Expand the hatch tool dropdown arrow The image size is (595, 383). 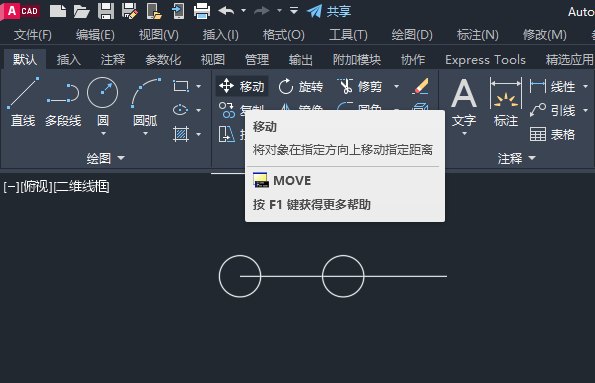(198, 134)
